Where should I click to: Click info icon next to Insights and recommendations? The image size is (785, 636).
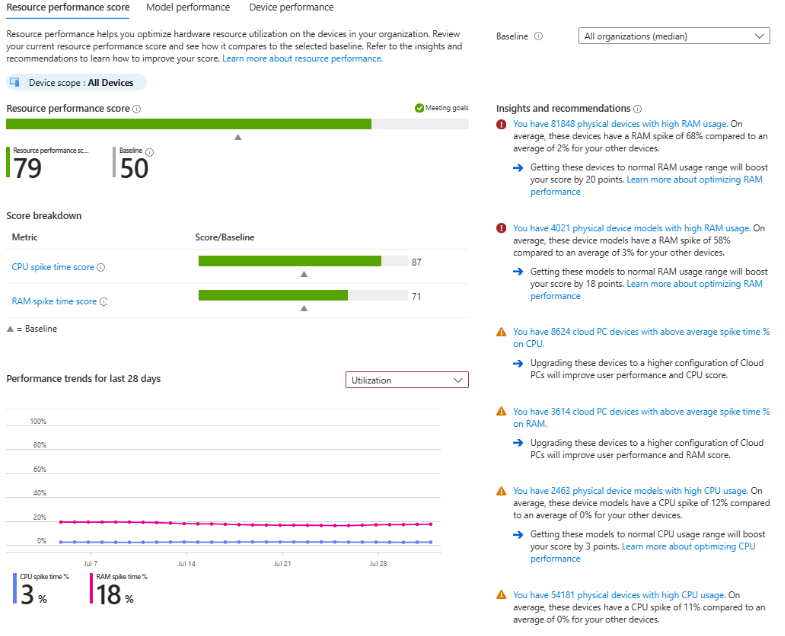[637, 108]
